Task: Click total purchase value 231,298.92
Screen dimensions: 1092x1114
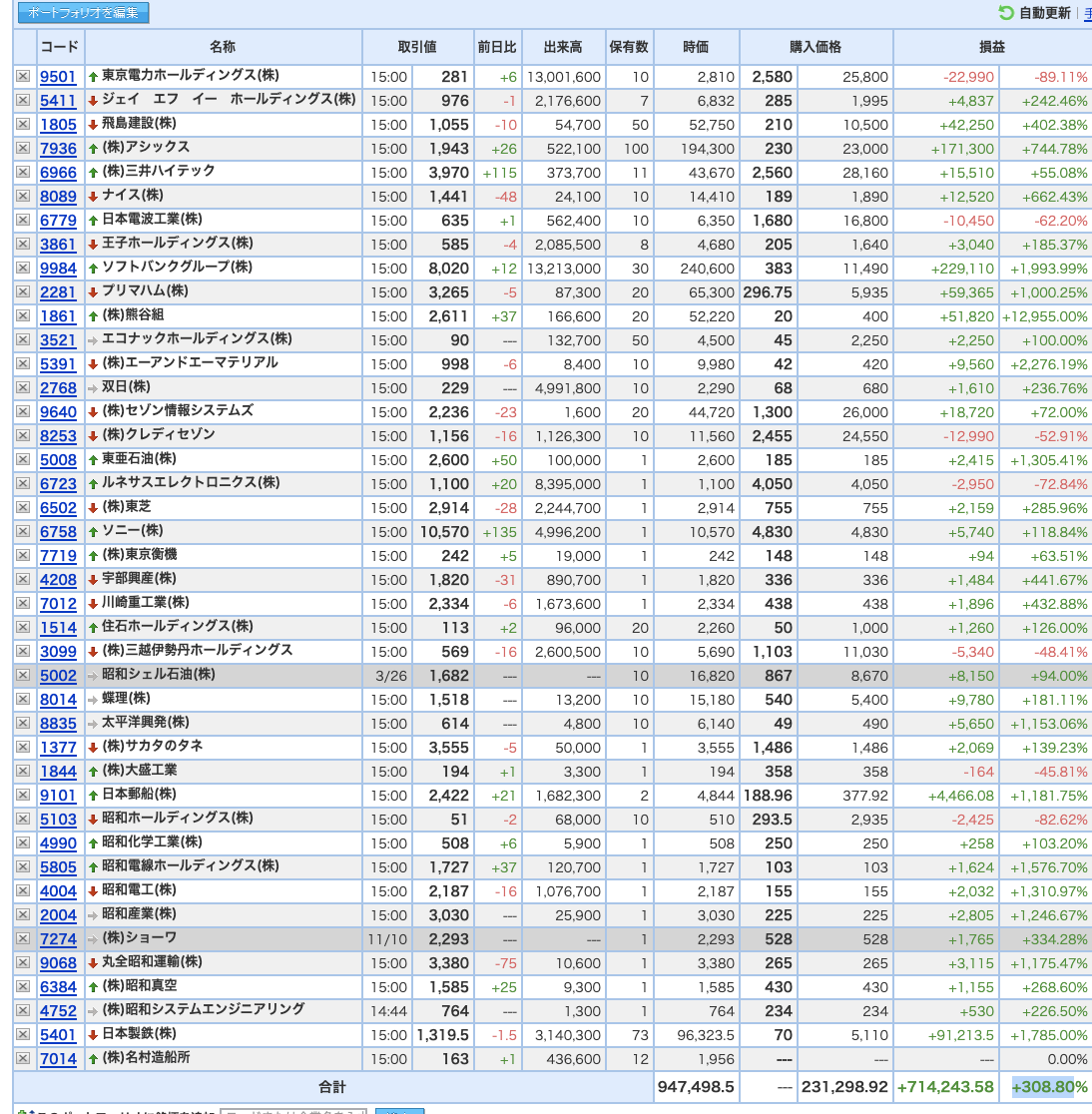Action: tap(844, 1087)
